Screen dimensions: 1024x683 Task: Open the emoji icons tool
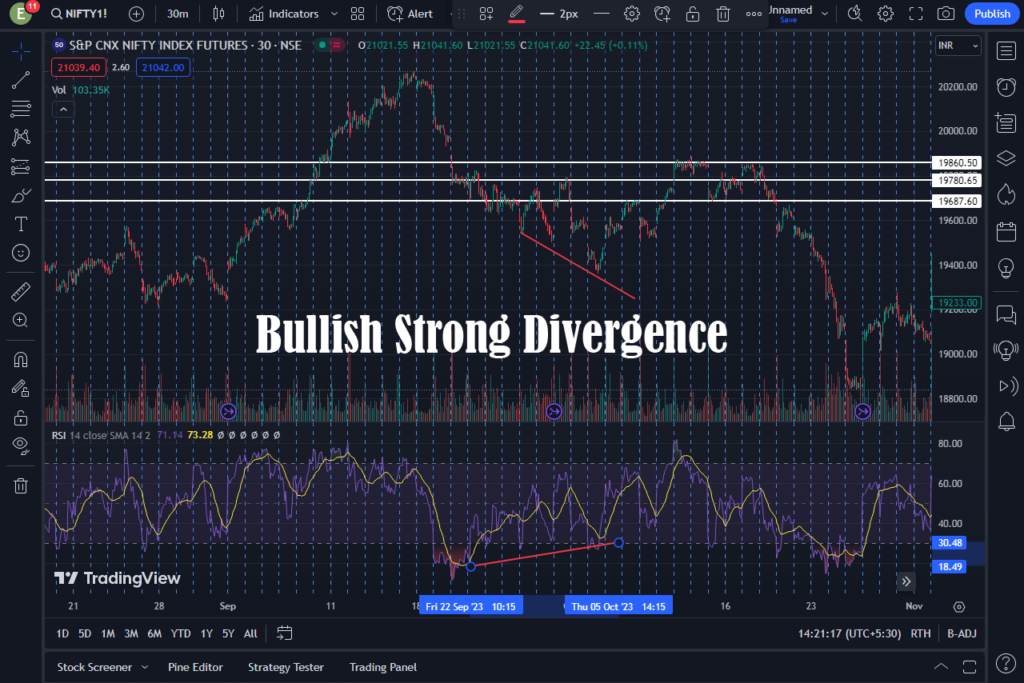(x=21, y=253)
